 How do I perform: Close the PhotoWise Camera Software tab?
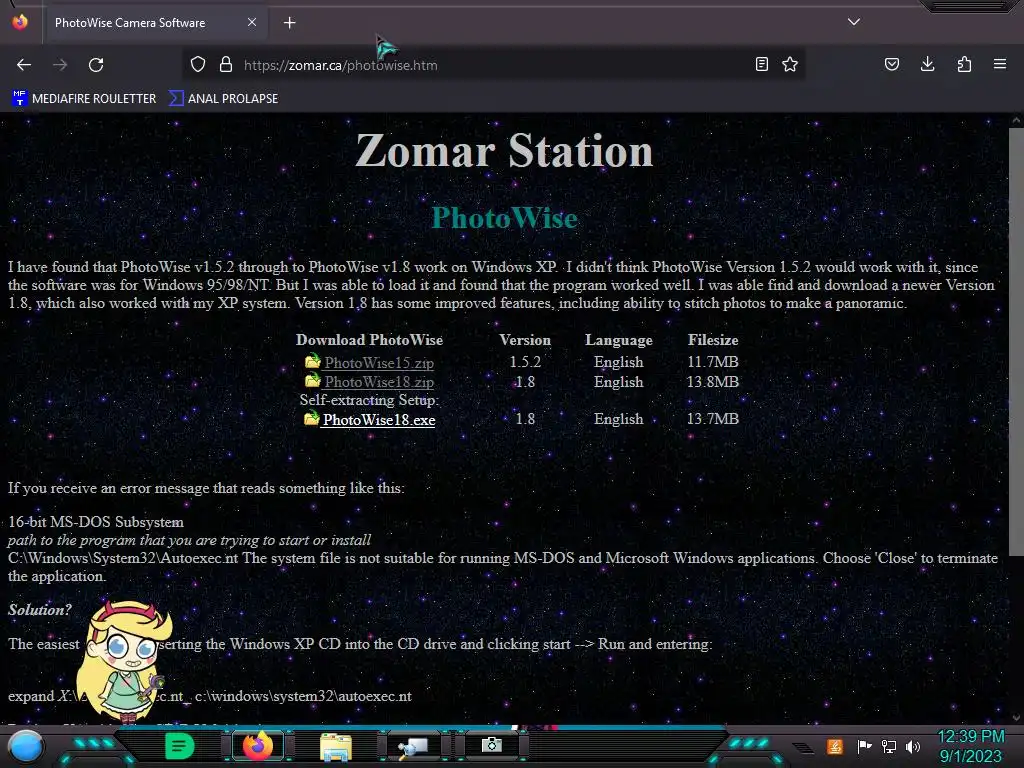(252, 22)
